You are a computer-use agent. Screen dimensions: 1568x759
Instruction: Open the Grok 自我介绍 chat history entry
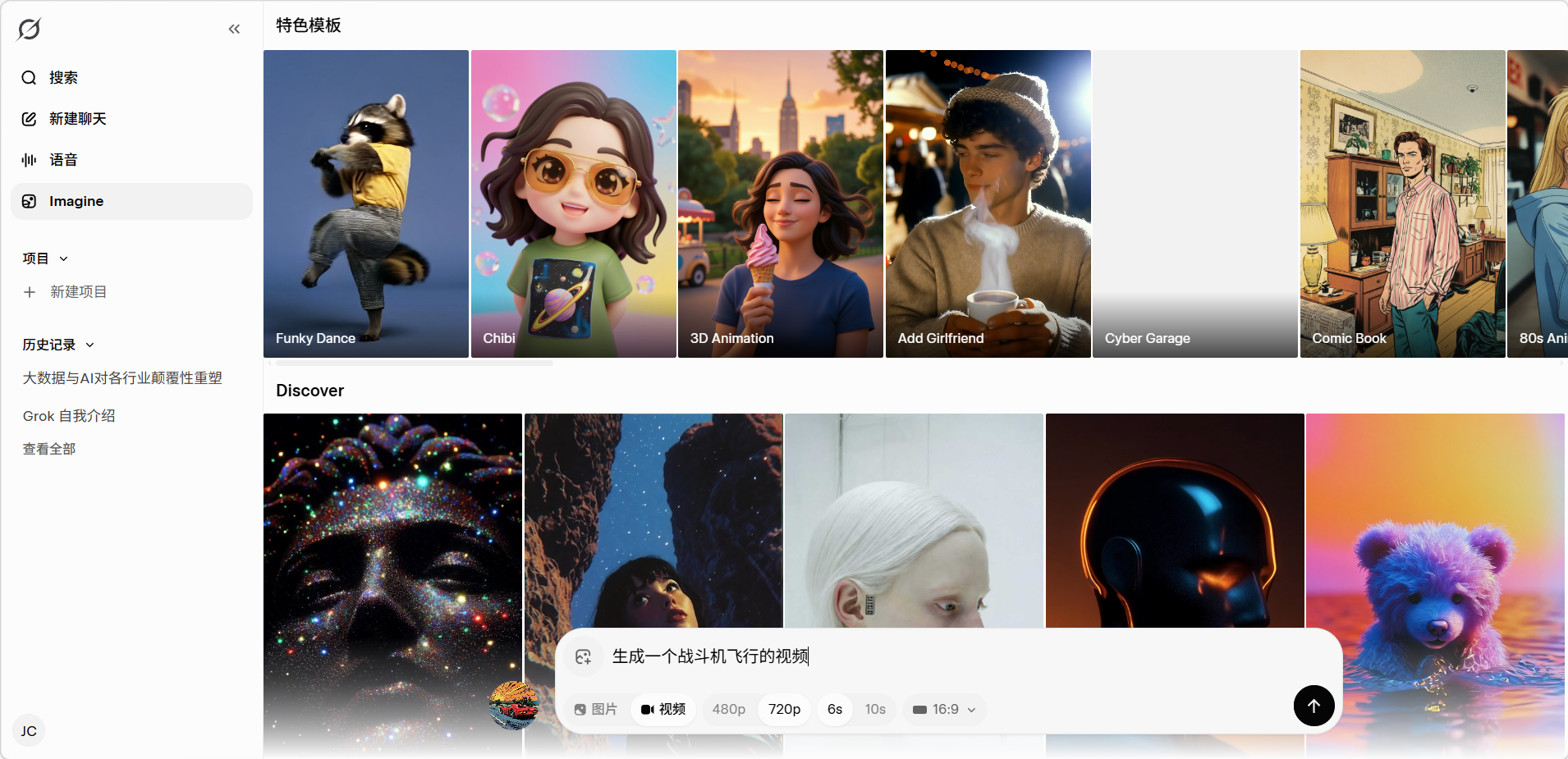point(69,416)
